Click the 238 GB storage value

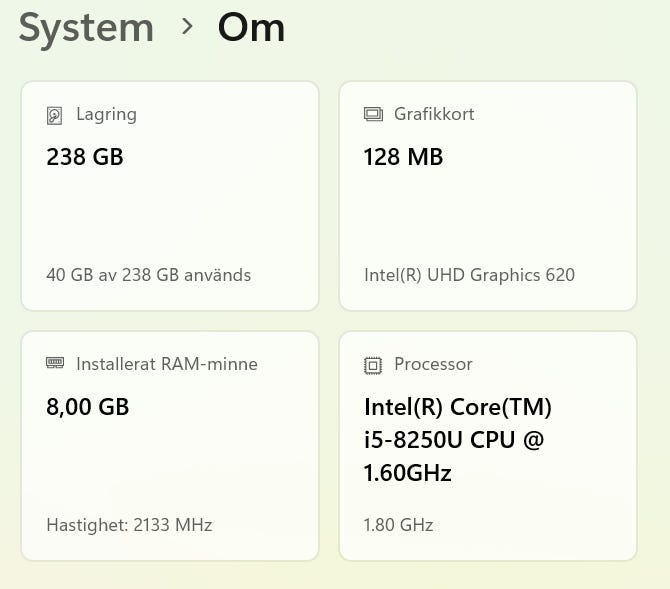click(x=85, y=157)
